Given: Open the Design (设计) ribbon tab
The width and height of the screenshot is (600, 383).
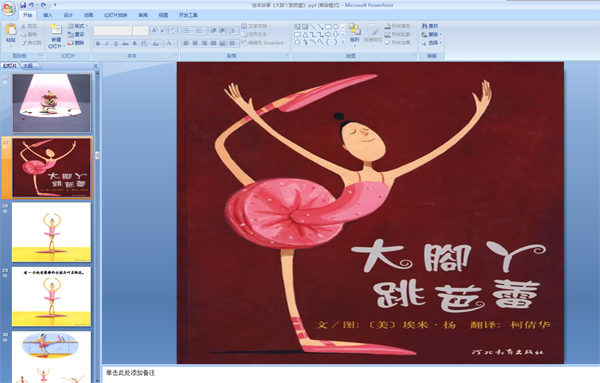Looking at the screenshot, I should 68,15.
